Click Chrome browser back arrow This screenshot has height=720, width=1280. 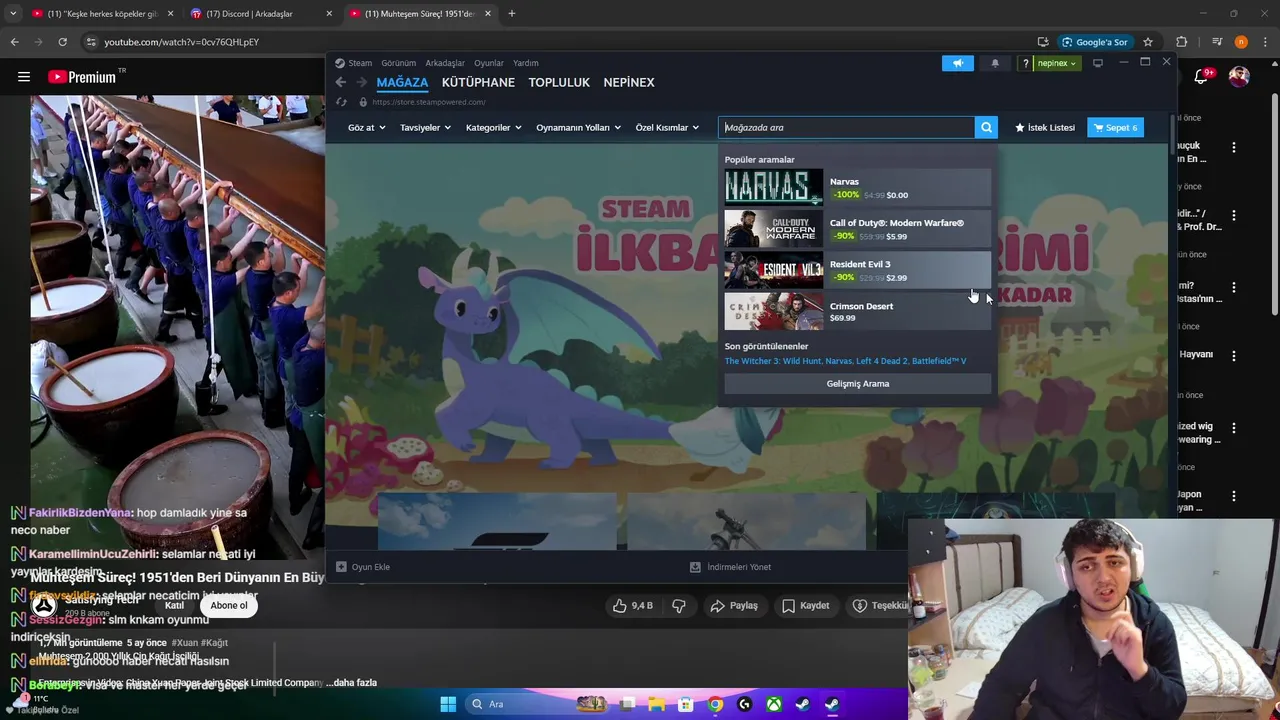tap(14, 42)
